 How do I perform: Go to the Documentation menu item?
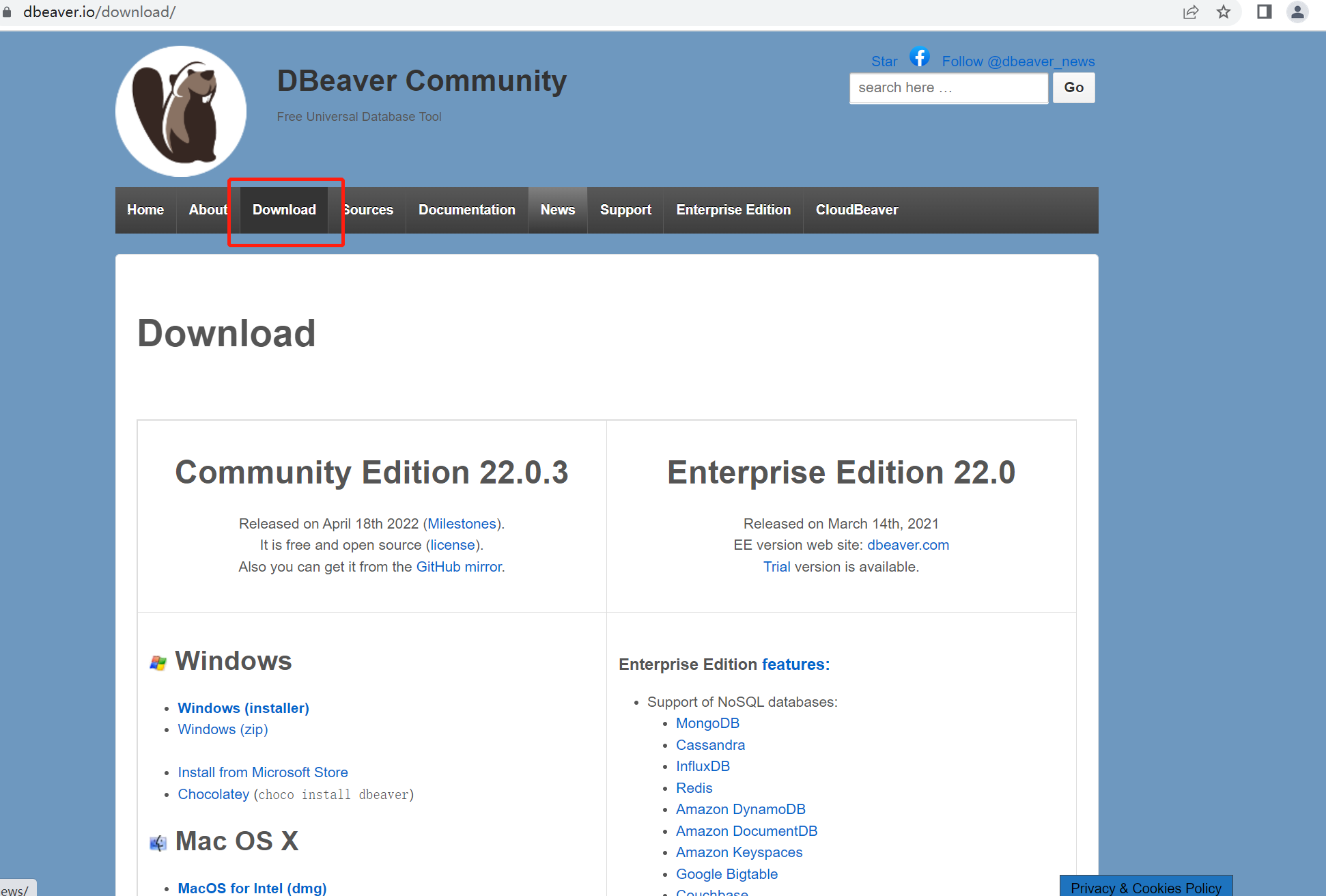(x=466, y=210)
